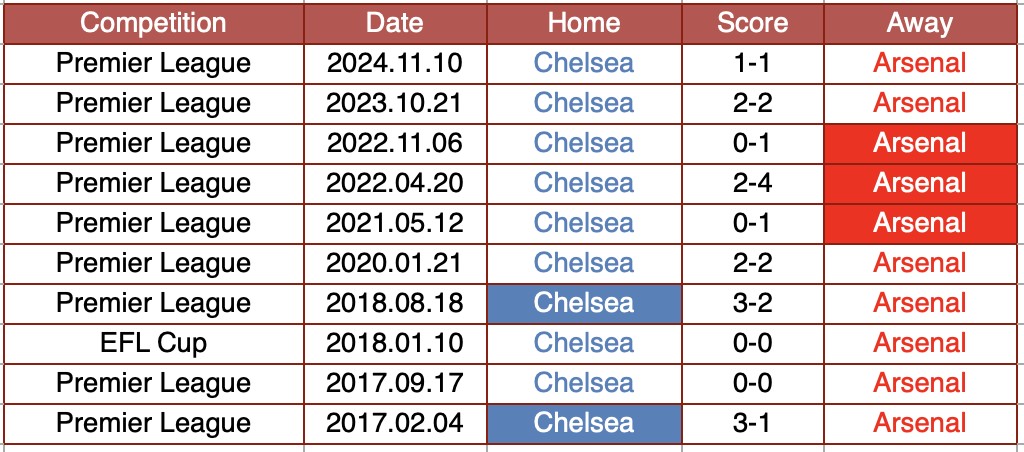Click the Away column header

(x=919, y=23)
